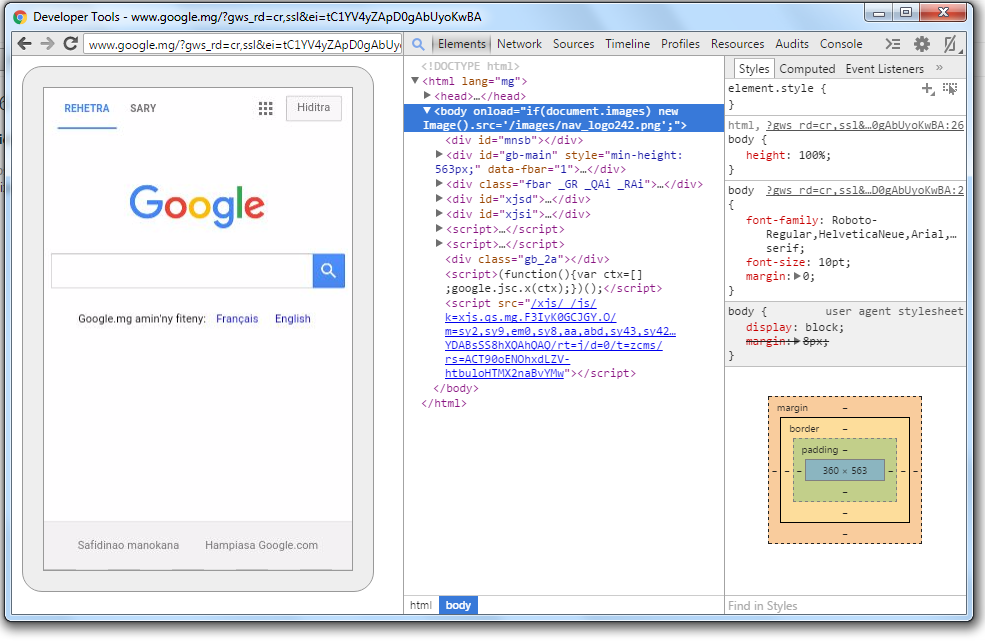Open the Resources tab
985x642 pixels.
[x=737, y=44]
